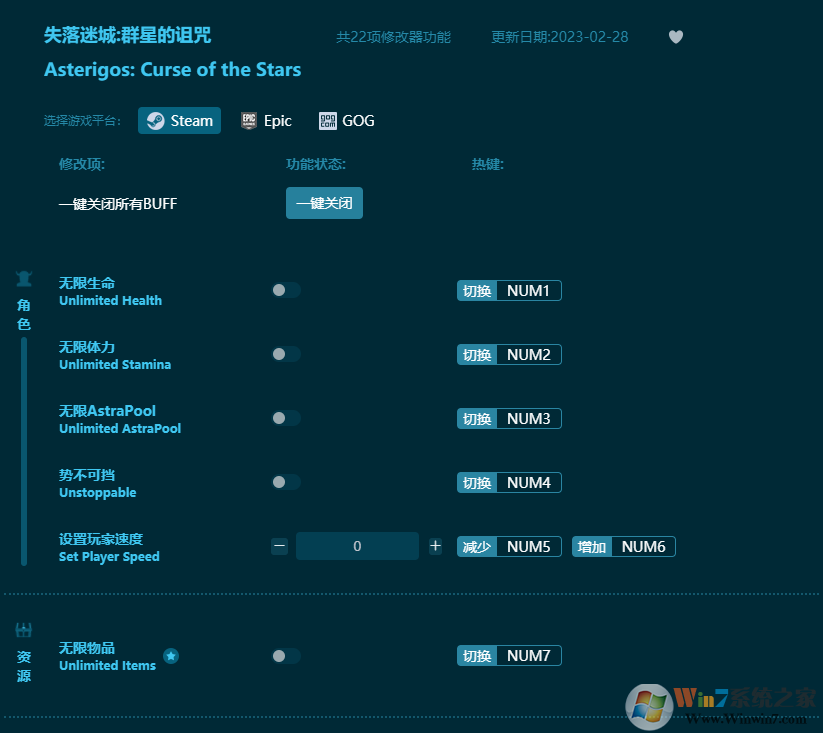This screenshot has height=733, width=823.
Task: Click the NUM6 increase speed hotkey
Action: click(x=642, y=547)
